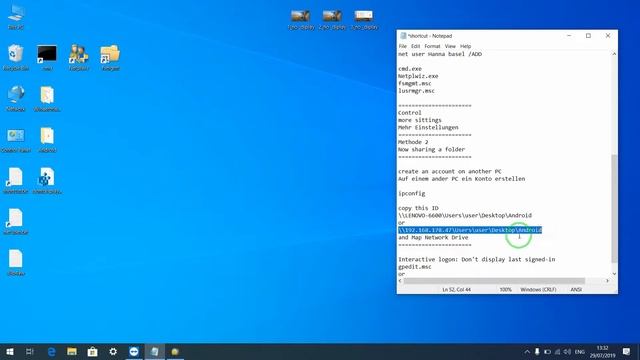Click the 'fsmgmt.msc' line
This screenshot has width=640, height=360.
click(415, 83)
